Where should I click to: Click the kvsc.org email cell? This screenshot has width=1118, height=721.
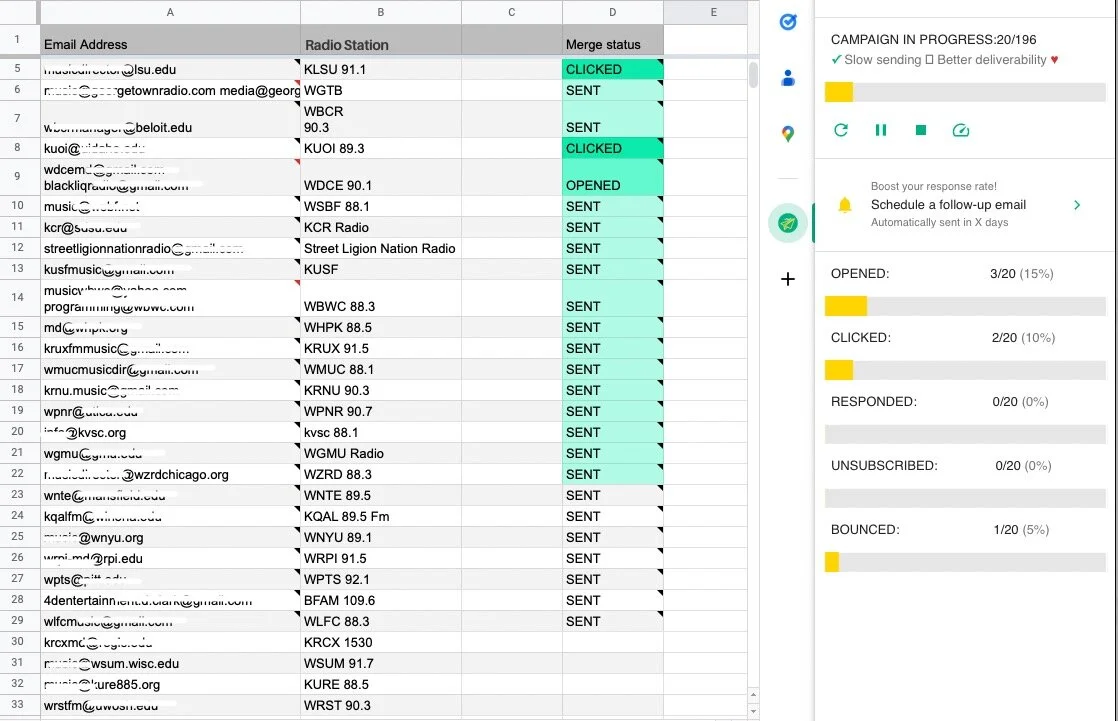pyautogui.click(x=170, y=432)
